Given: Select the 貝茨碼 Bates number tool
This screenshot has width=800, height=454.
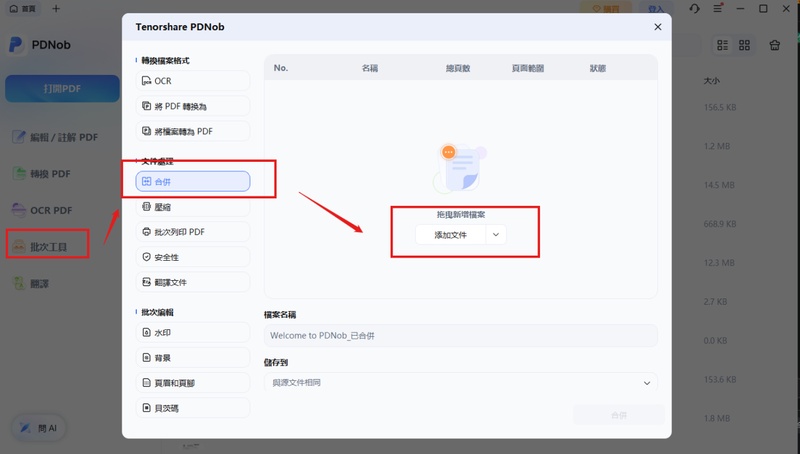Looking at the screenshot, I should 193,408.
